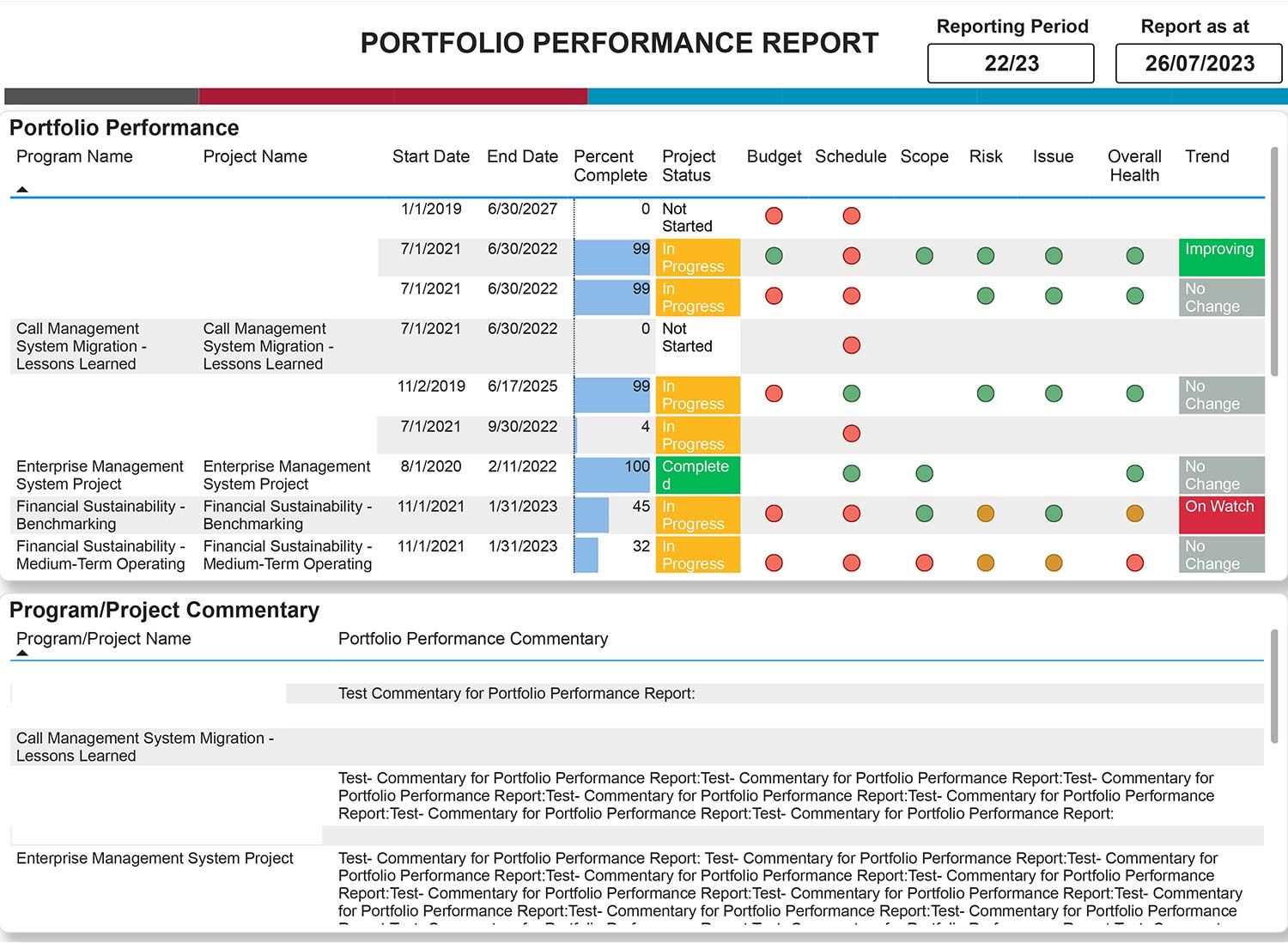Click green Schedule indicator for Enterprise Management row

(851, 473)
